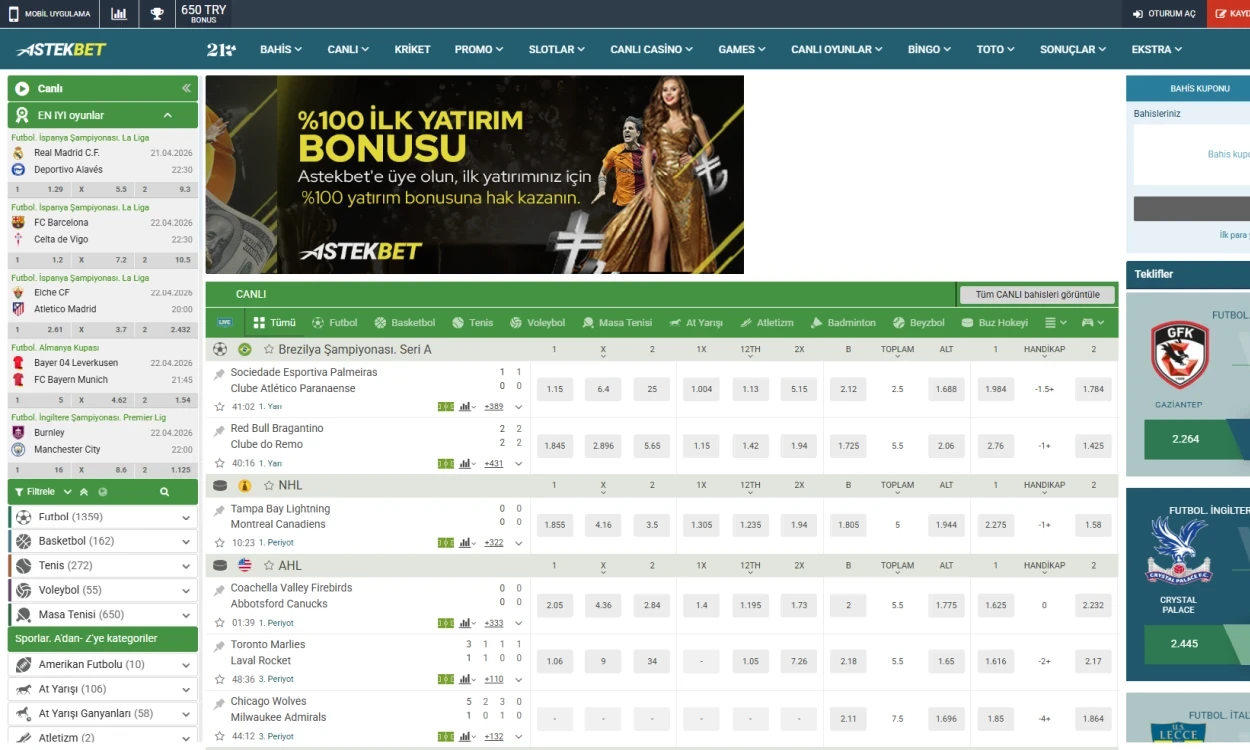Screen dimensions: 1250x750
Task: Click the search magnifier in the Filtrele bar
Action: (x=165, y=492)
